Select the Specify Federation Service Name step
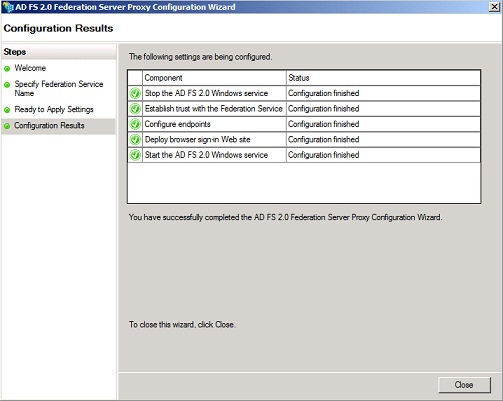The image size is (503, 401). coord(59,88)
